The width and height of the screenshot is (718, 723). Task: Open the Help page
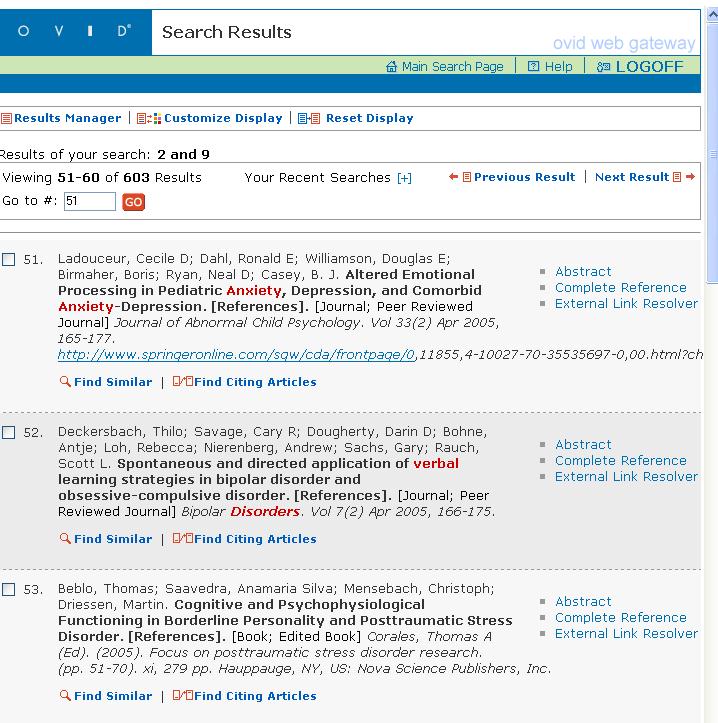coord(558,67)
